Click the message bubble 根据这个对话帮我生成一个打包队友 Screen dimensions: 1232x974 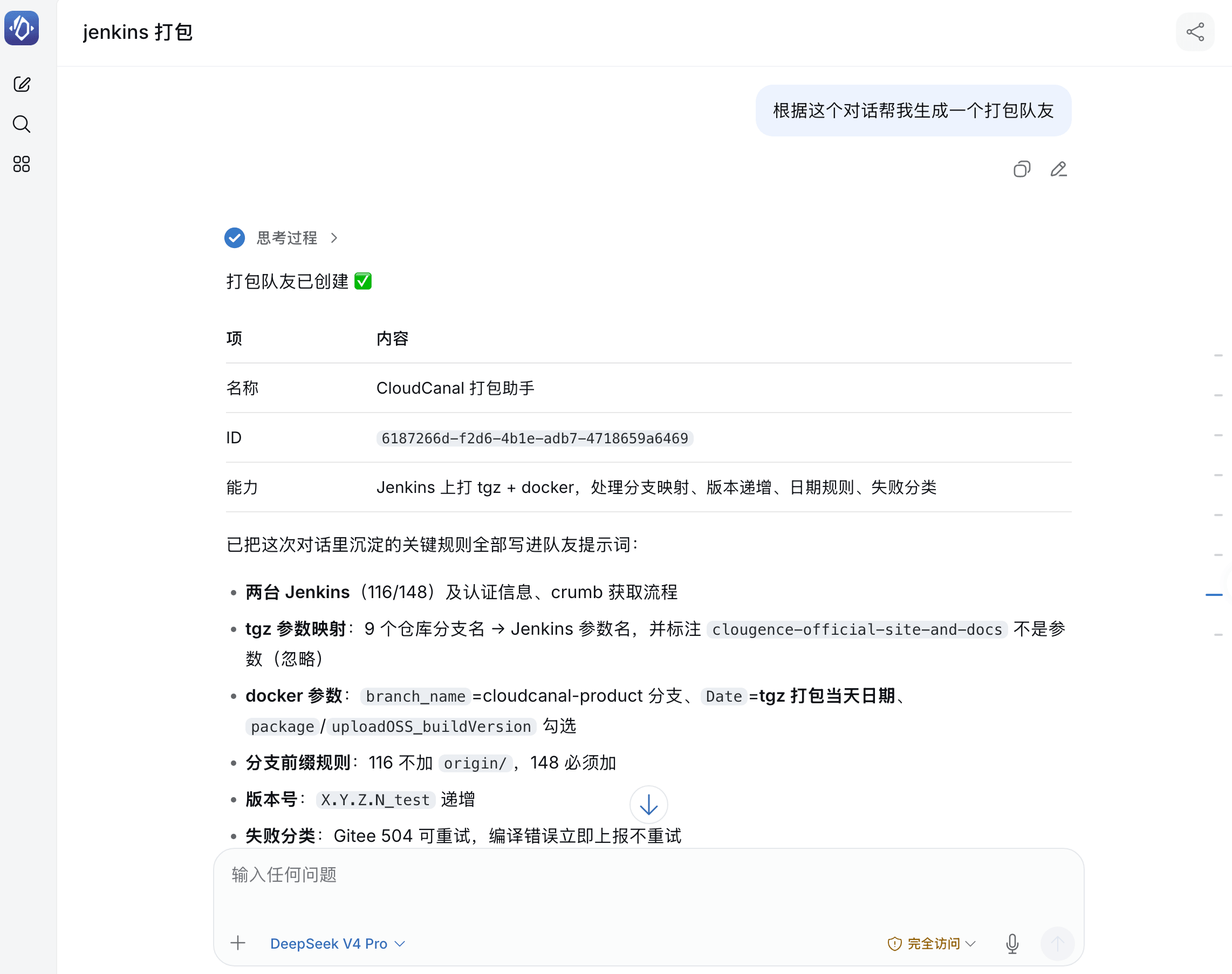913,111
